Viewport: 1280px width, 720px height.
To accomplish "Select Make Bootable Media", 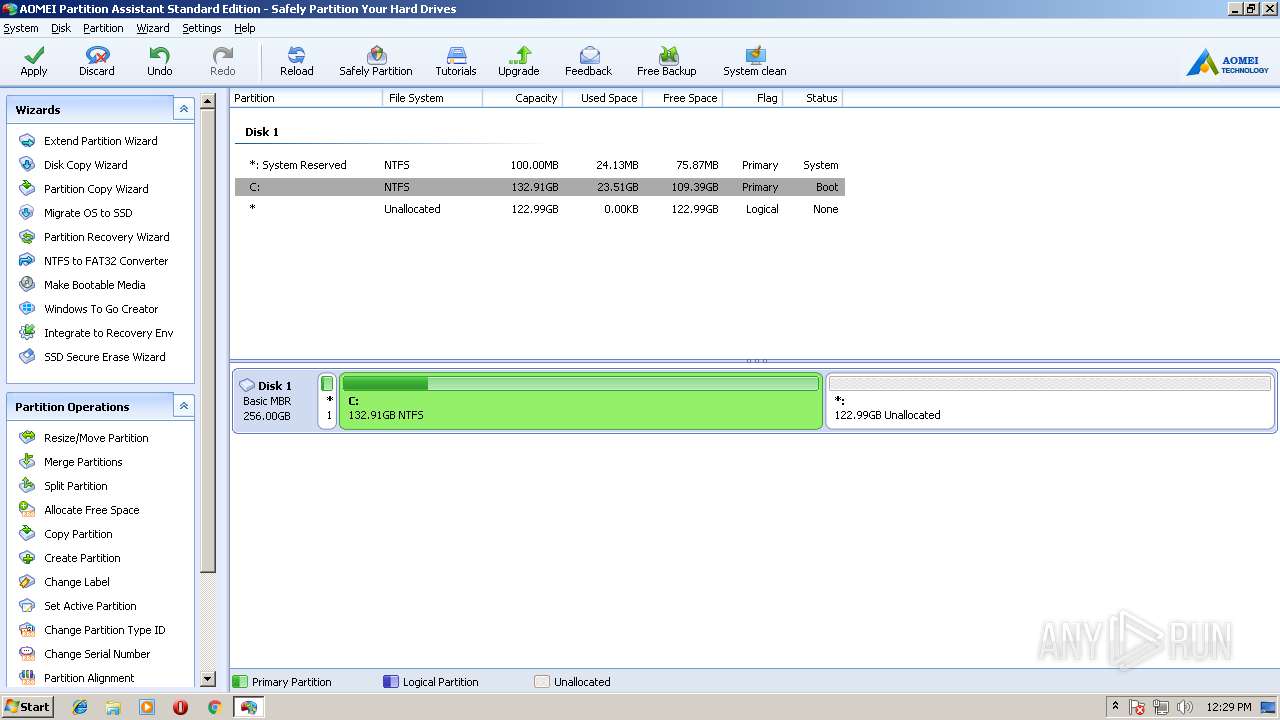I will 94,285.
